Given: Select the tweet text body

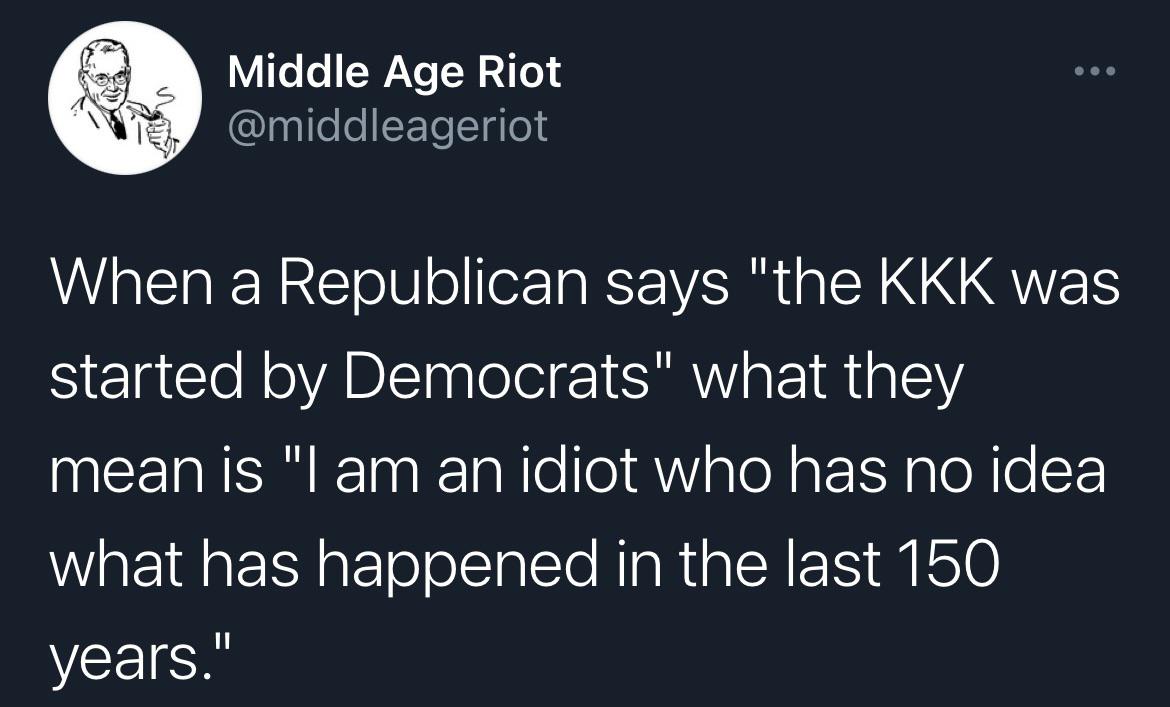Looking at the screenshot, I should [x=585, y=471].
